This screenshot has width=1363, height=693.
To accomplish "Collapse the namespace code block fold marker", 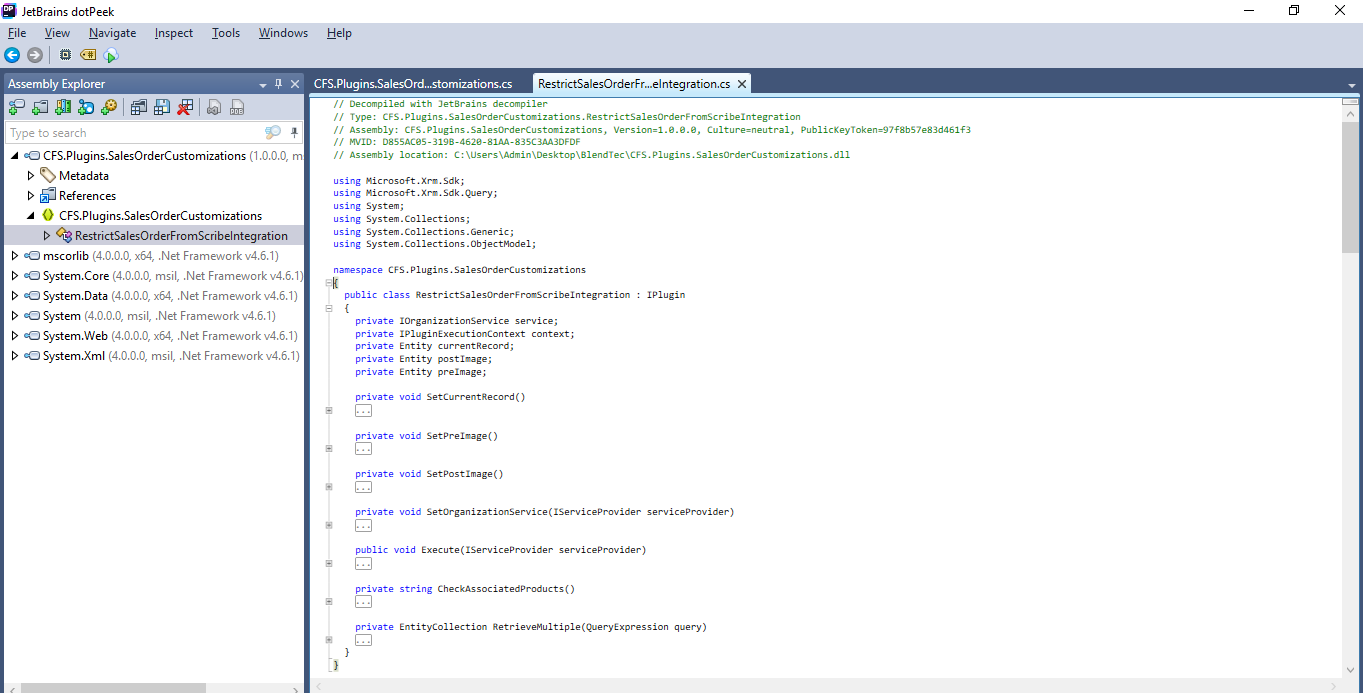I will [x=328, y=283].
